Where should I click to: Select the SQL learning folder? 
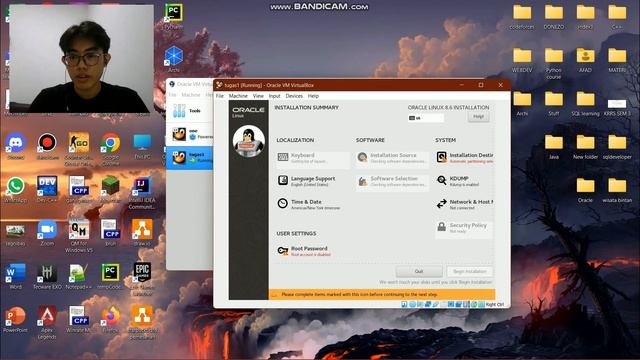tap(585, 104)
